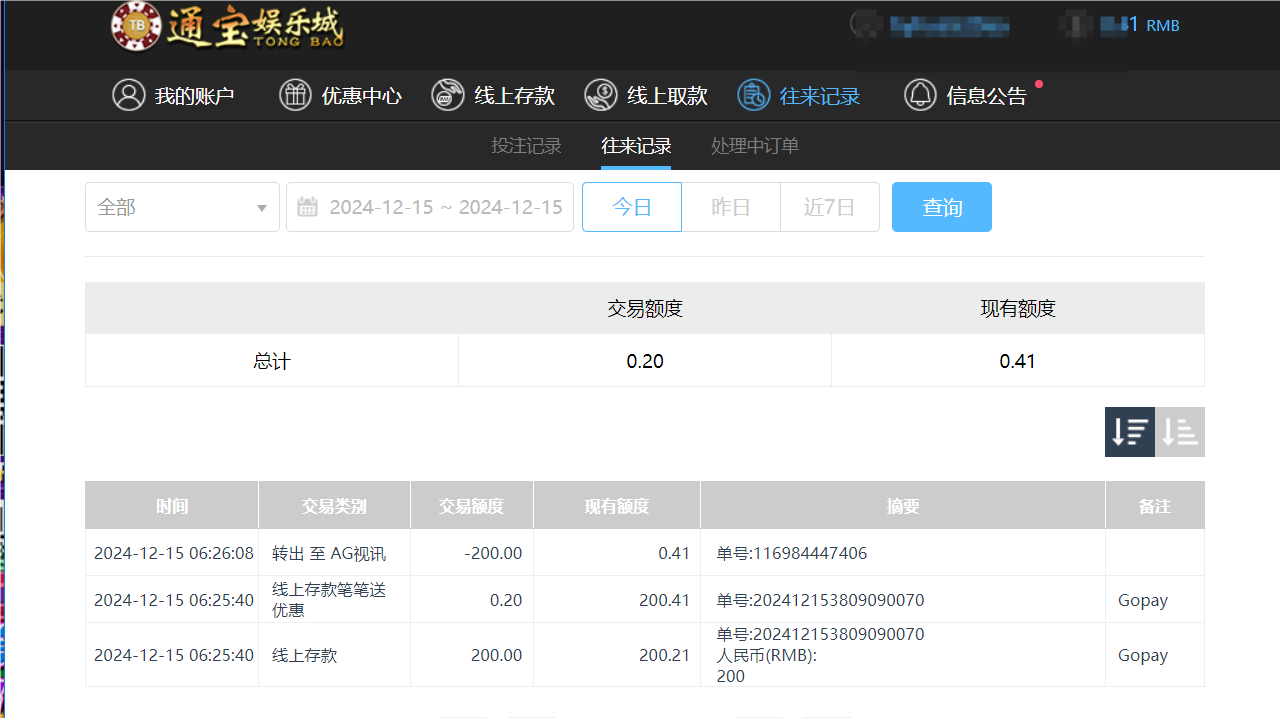Enable the 近7日 date range filter
This screenshot has width=1280, height=719.
coord(830,206)
